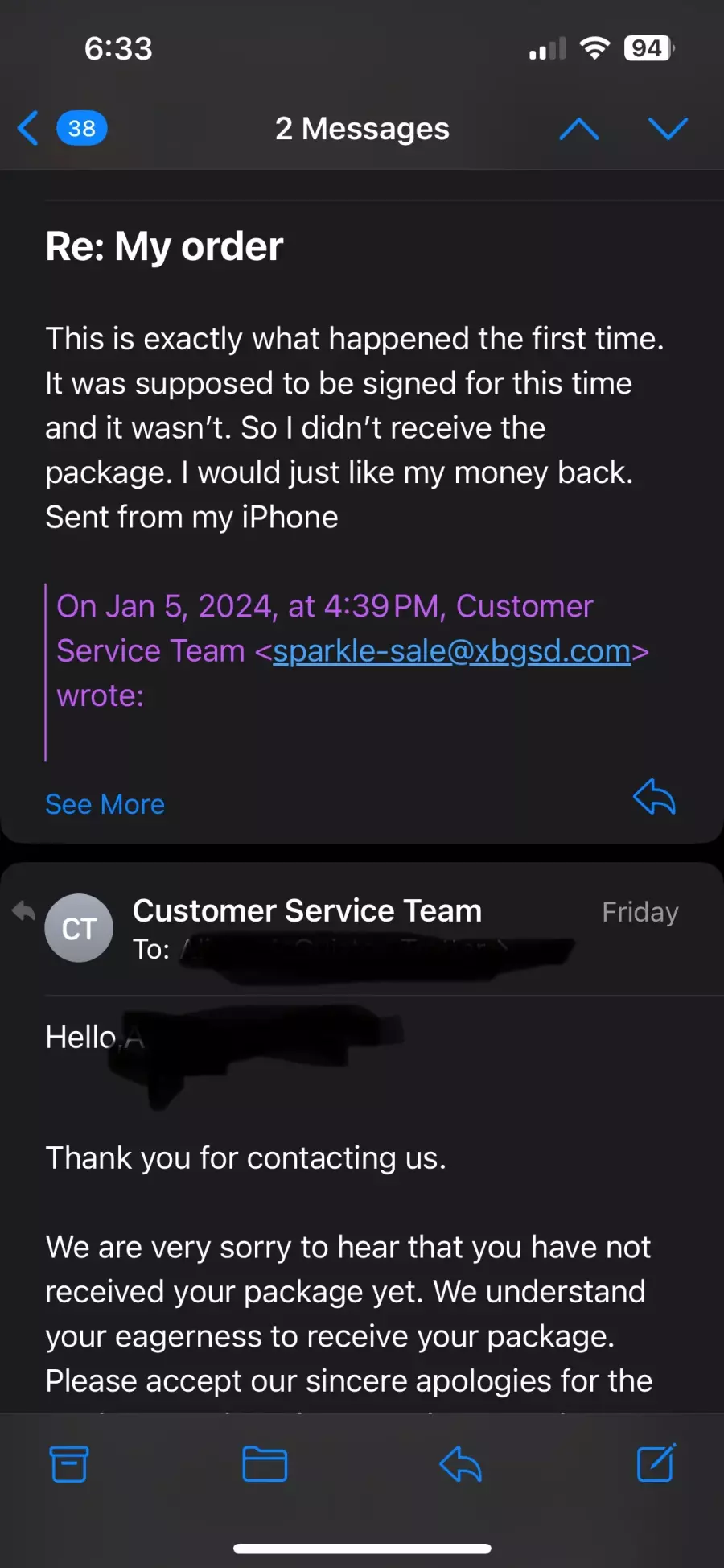Move the message with the folder icon

point(265,1464)
